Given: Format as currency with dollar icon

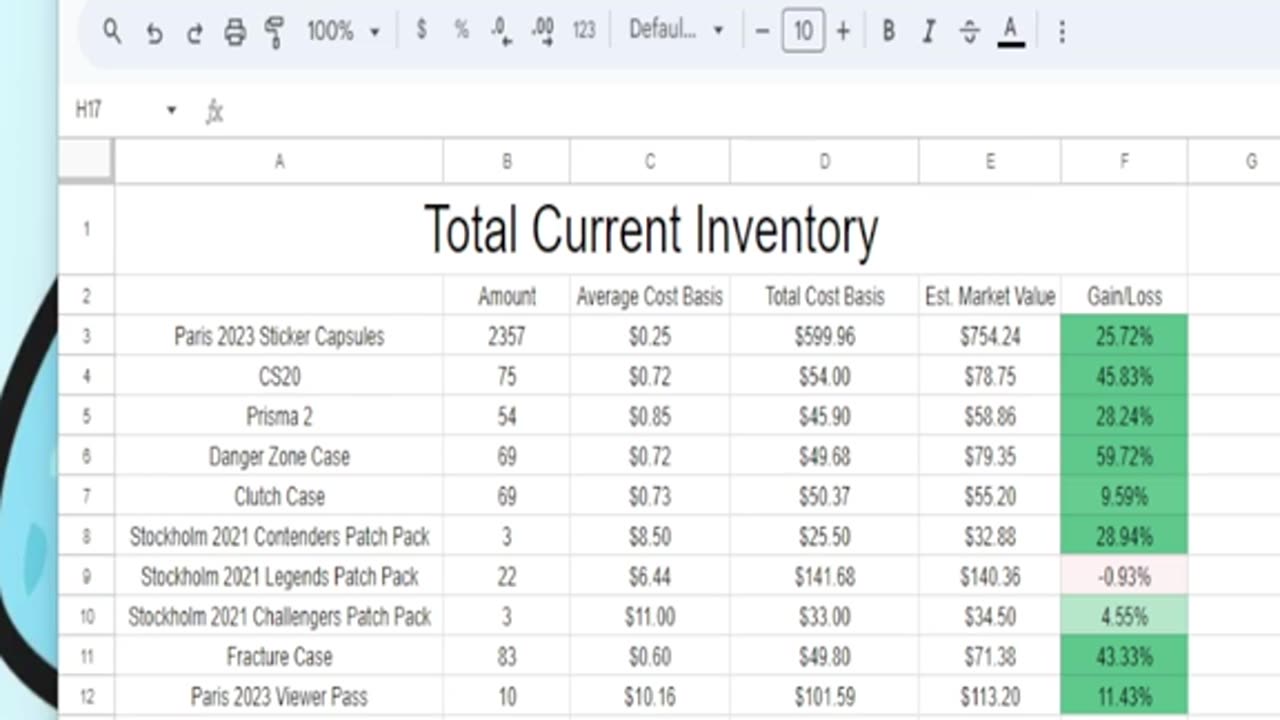Looking at the screenshot, I should click(421, 31).
